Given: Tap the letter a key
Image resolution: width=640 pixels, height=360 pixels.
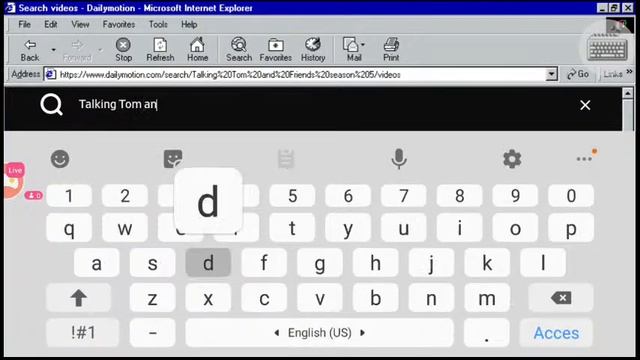Looking at the screenshot, I should point(97,263).
